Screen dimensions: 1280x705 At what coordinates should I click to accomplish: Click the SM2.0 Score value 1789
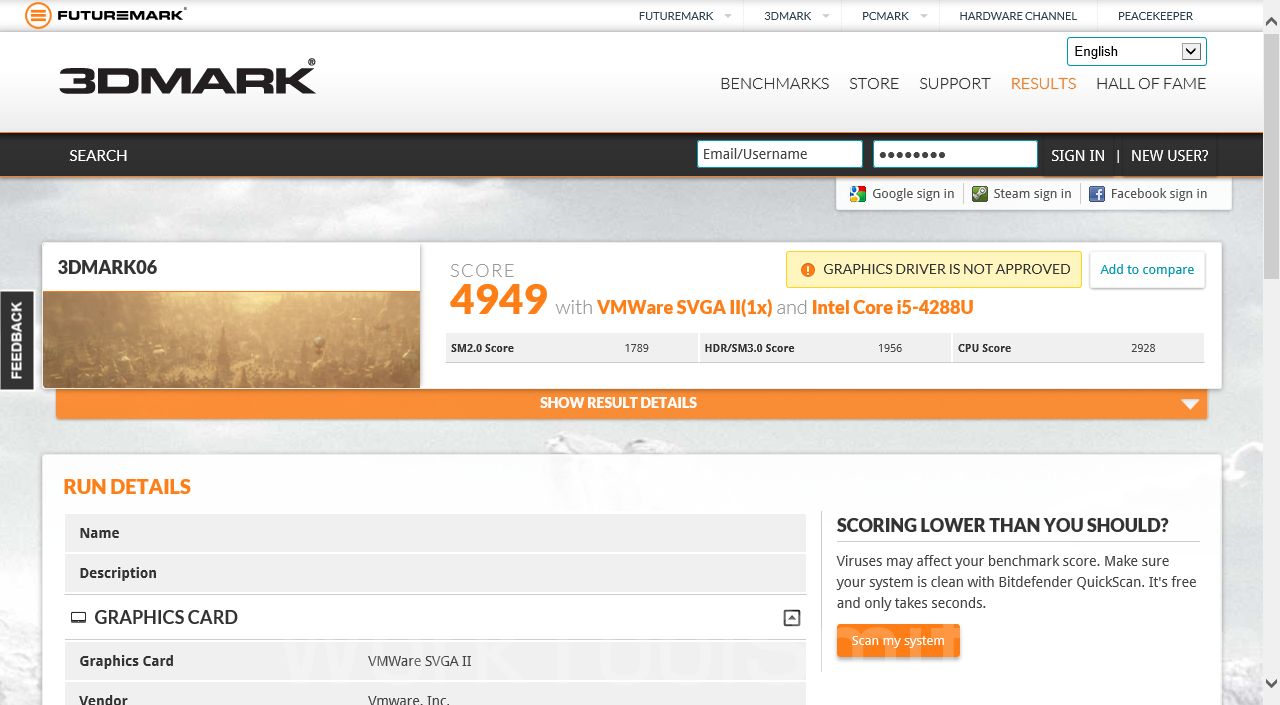[x=636, y=348]
